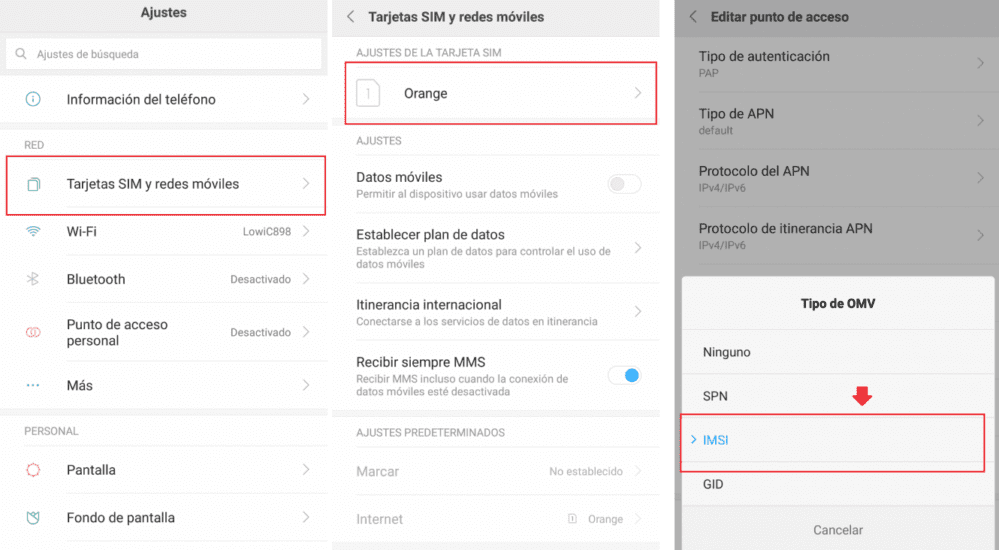Click the Desactivado status on Bluetooth row

pos(261,279)
